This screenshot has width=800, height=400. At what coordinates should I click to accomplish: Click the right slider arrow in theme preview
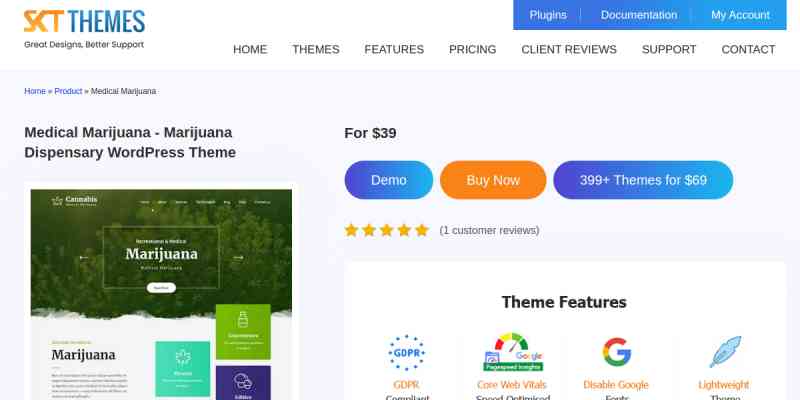point(238,258)
